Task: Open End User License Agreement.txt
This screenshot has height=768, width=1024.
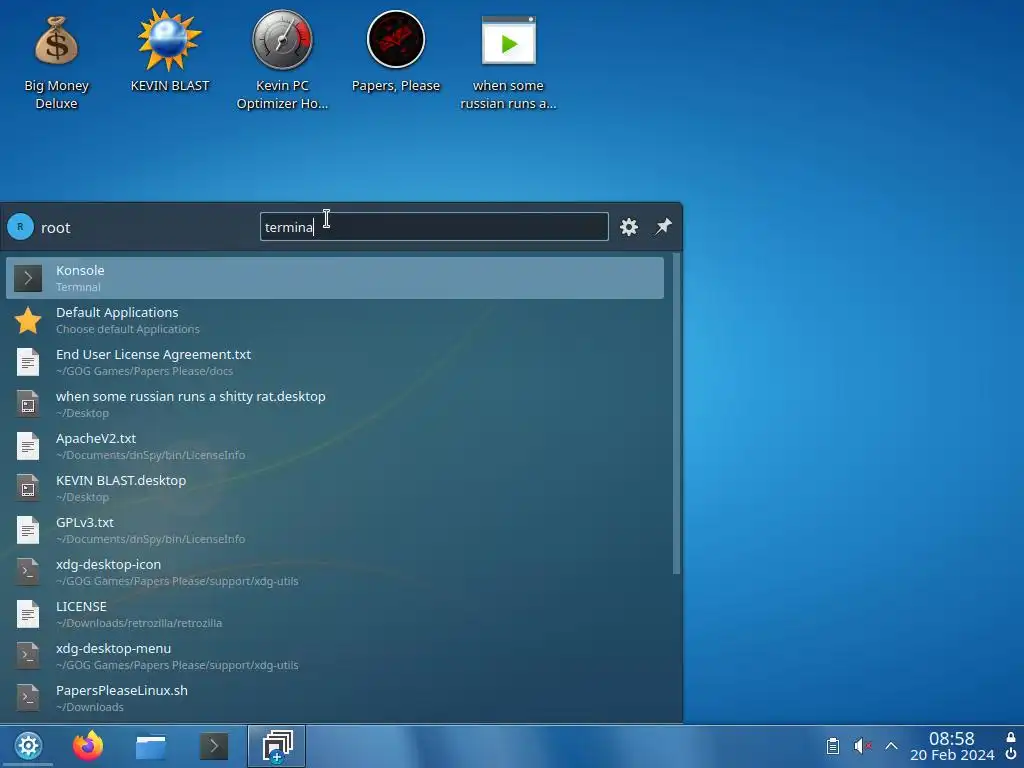Action: pos(335,362)
